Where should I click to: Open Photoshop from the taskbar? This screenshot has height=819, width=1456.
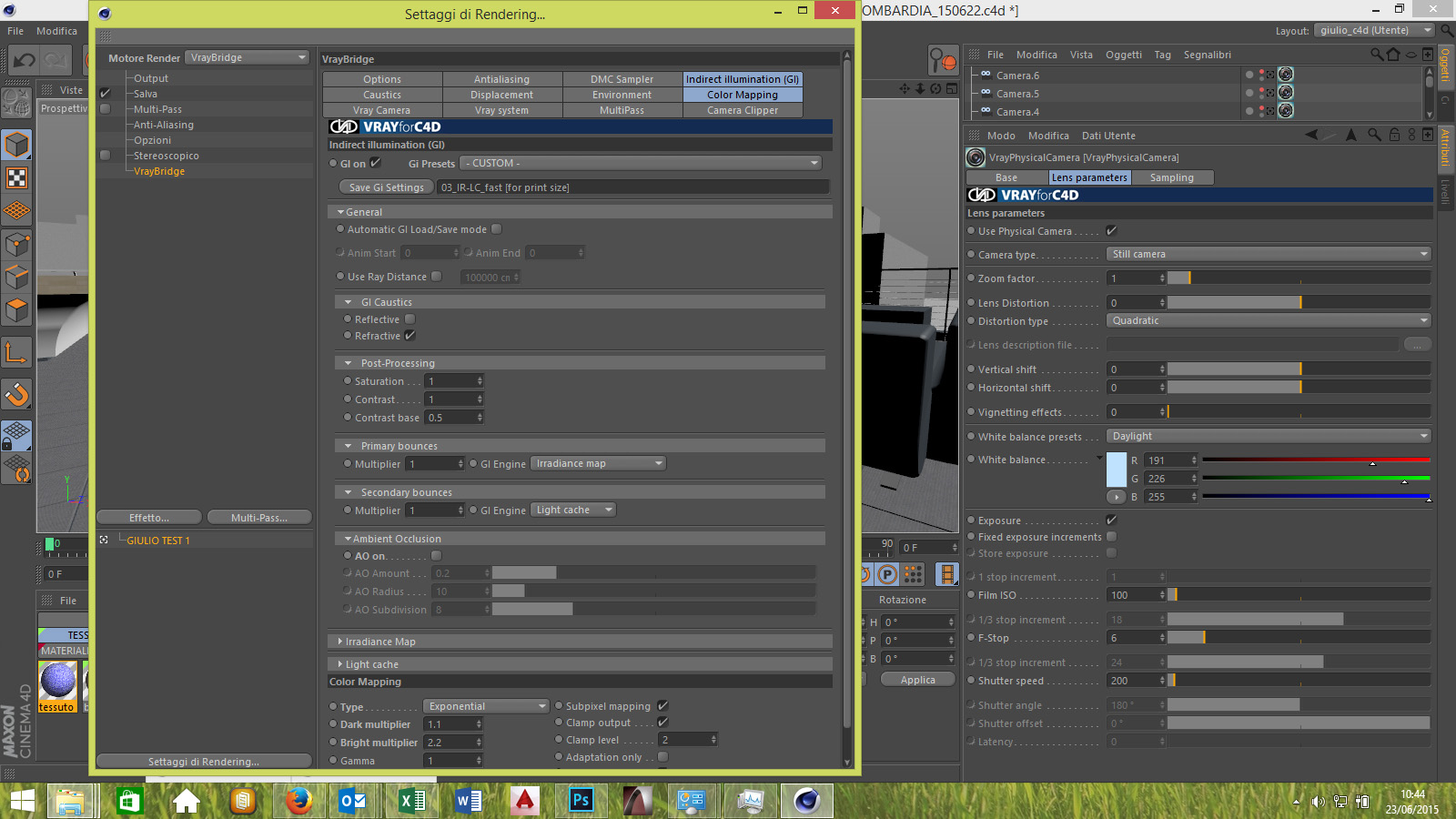coord(581,801)
